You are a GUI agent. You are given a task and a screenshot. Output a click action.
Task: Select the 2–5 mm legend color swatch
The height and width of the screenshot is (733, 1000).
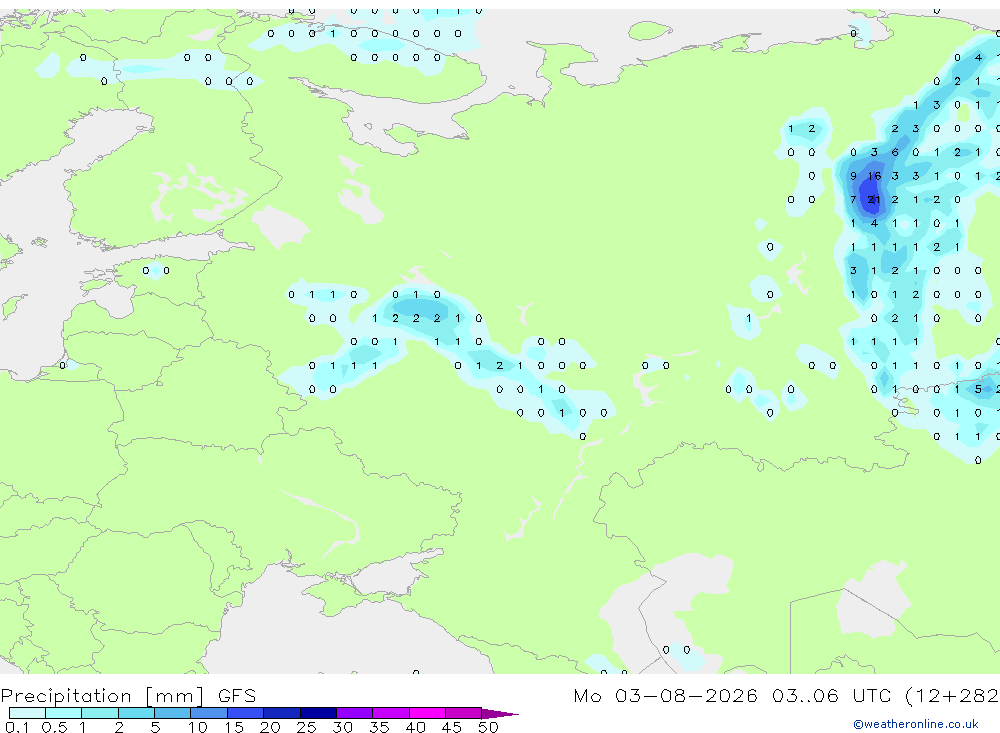136,713
